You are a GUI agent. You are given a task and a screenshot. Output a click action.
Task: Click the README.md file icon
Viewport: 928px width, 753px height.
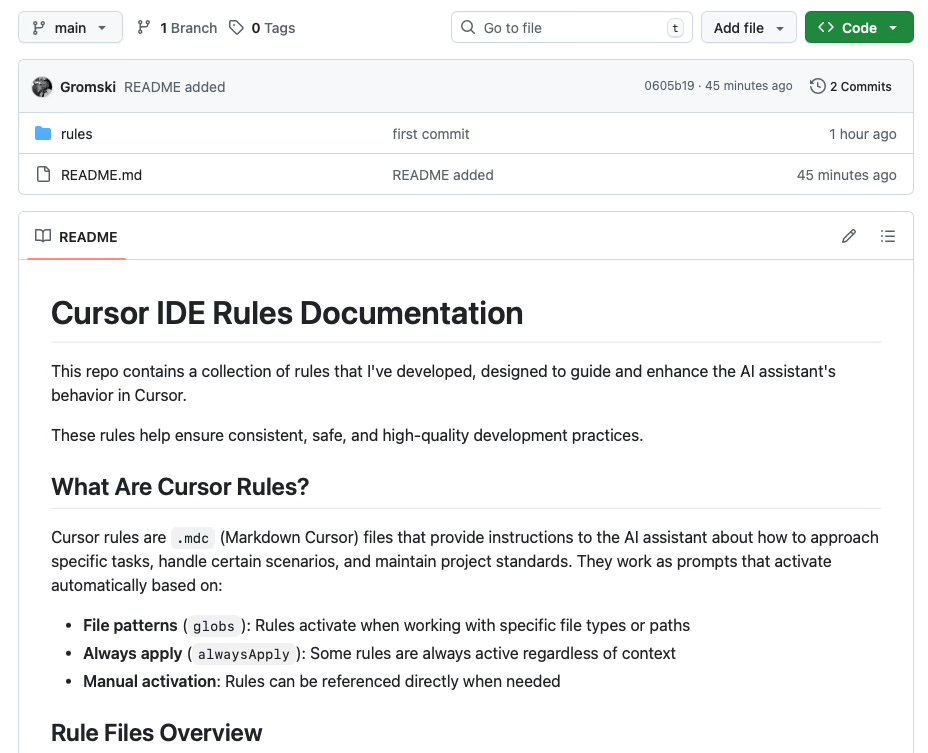tap(43, 174)
